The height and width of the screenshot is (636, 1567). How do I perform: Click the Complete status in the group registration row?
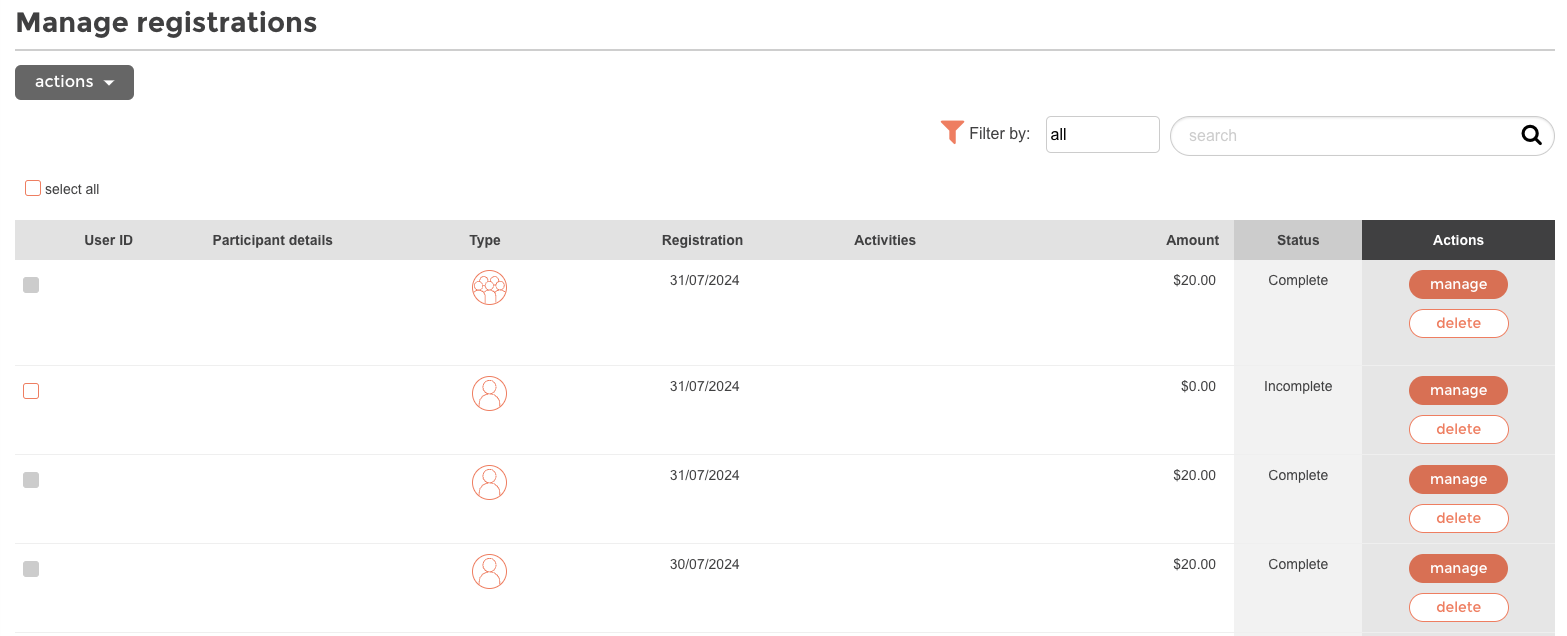[1298, 280]
